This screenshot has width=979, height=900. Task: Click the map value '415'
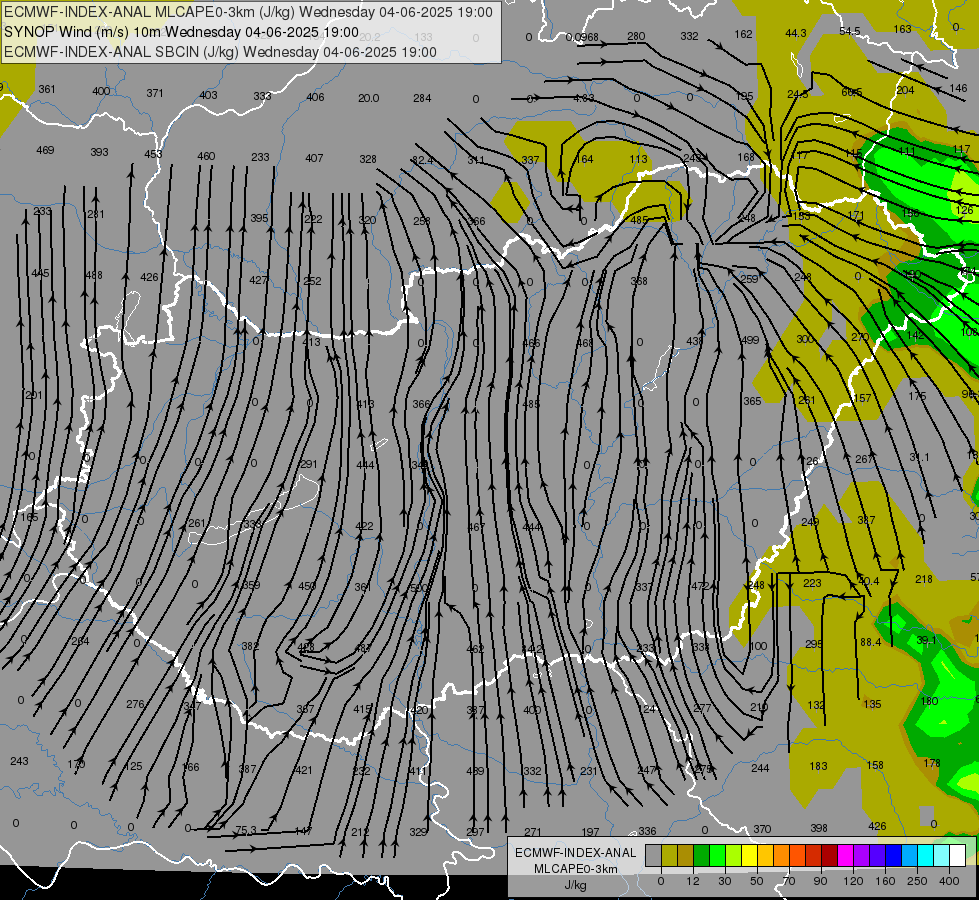coord(362,709)
